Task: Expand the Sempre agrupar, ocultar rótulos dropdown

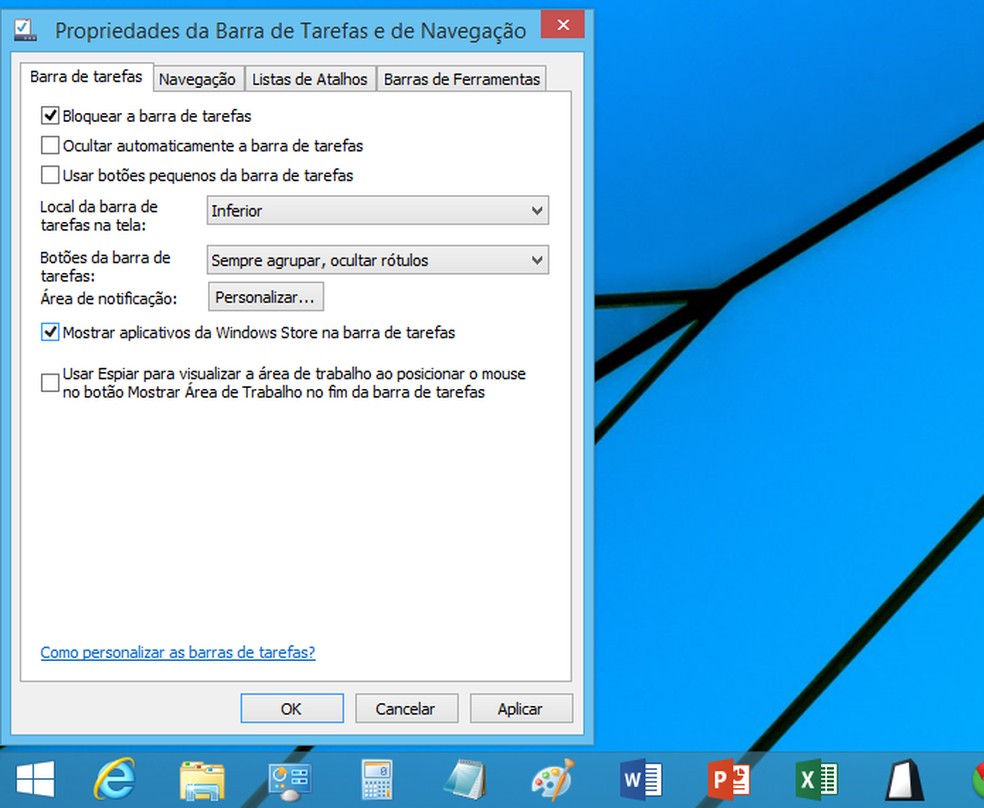Action: (378, 260)
